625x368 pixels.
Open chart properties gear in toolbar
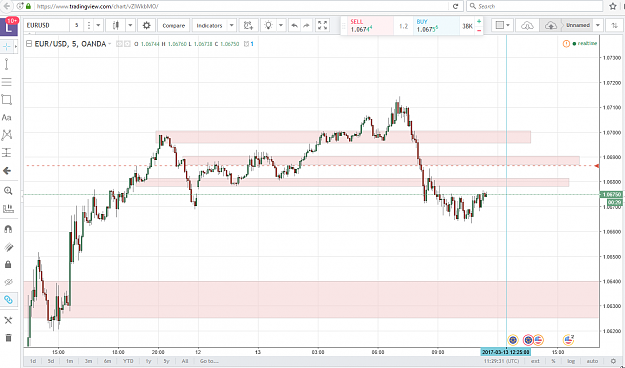(147, 26)
